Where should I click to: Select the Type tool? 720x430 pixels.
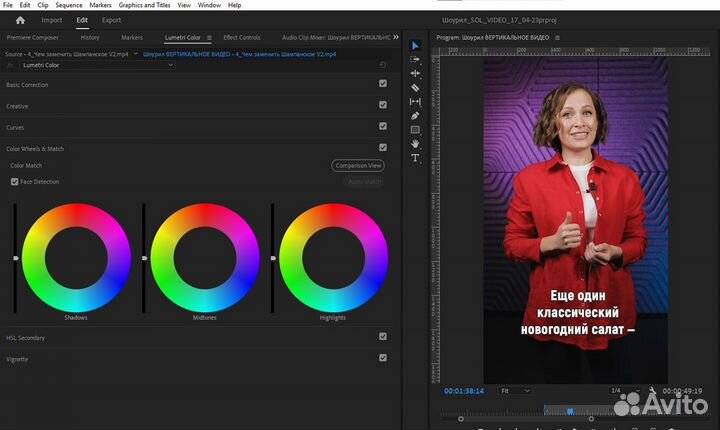point(415,157)
